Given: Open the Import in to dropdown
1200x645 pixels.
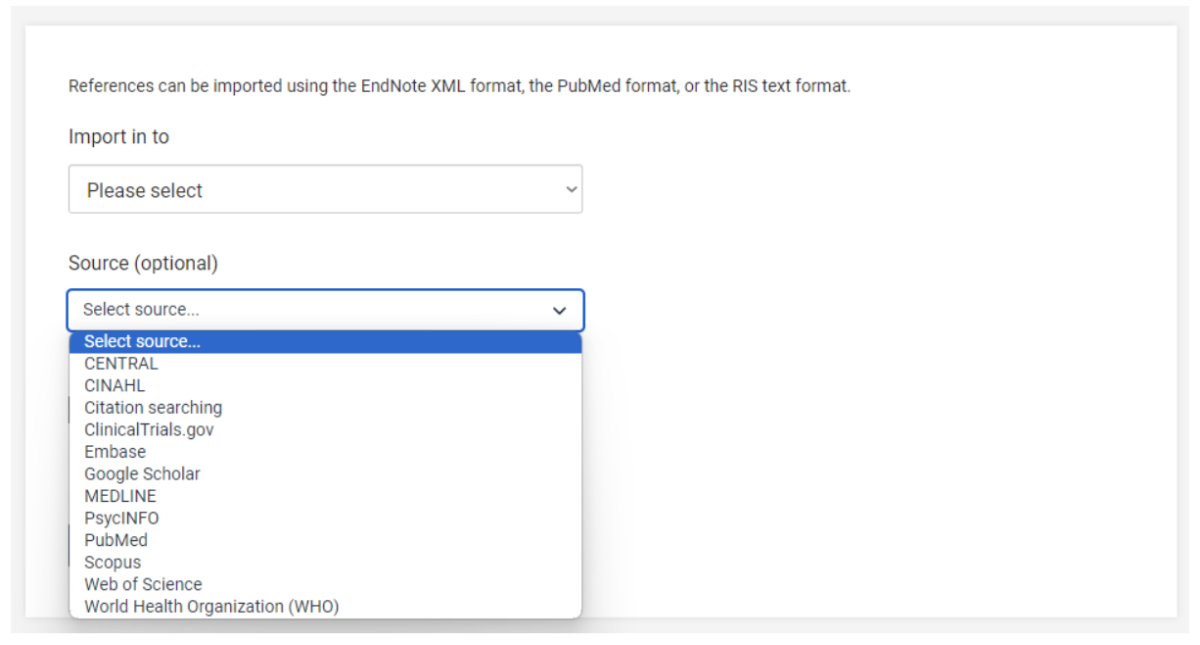Looking at the screenshot, I should pos(325,190).
